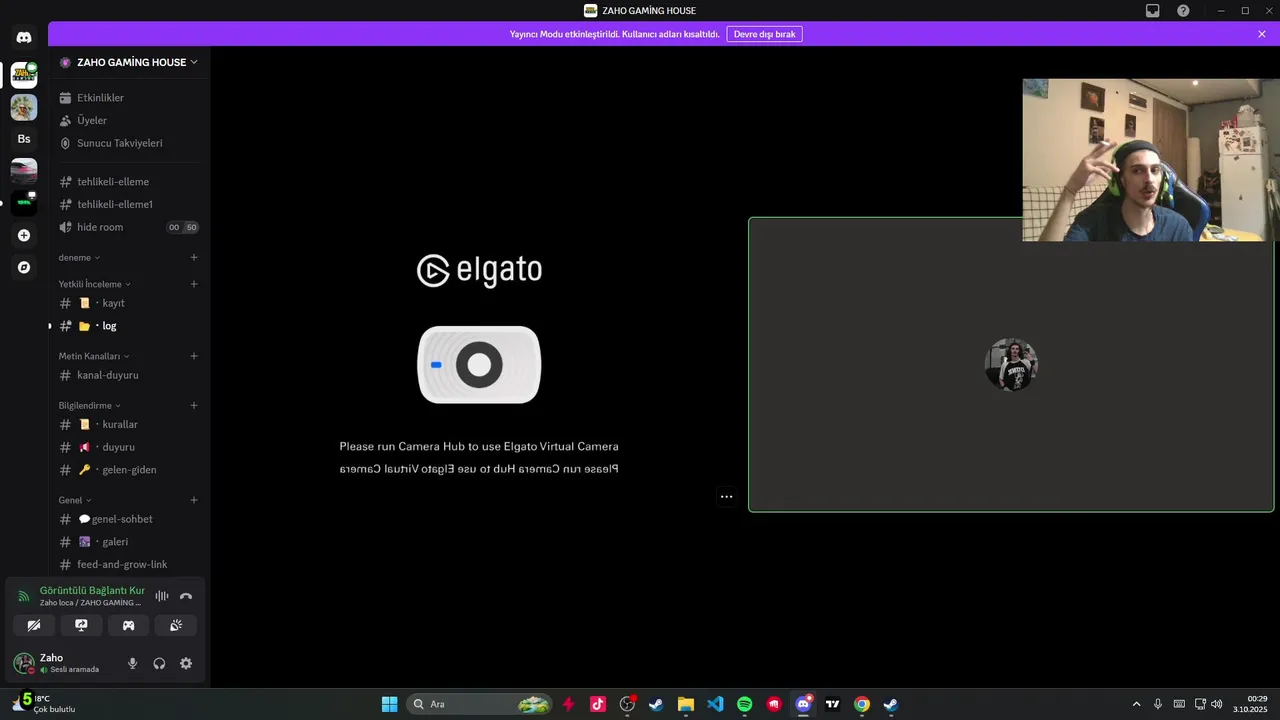Open the kanal-duyuru channel

tap(128, 375)
